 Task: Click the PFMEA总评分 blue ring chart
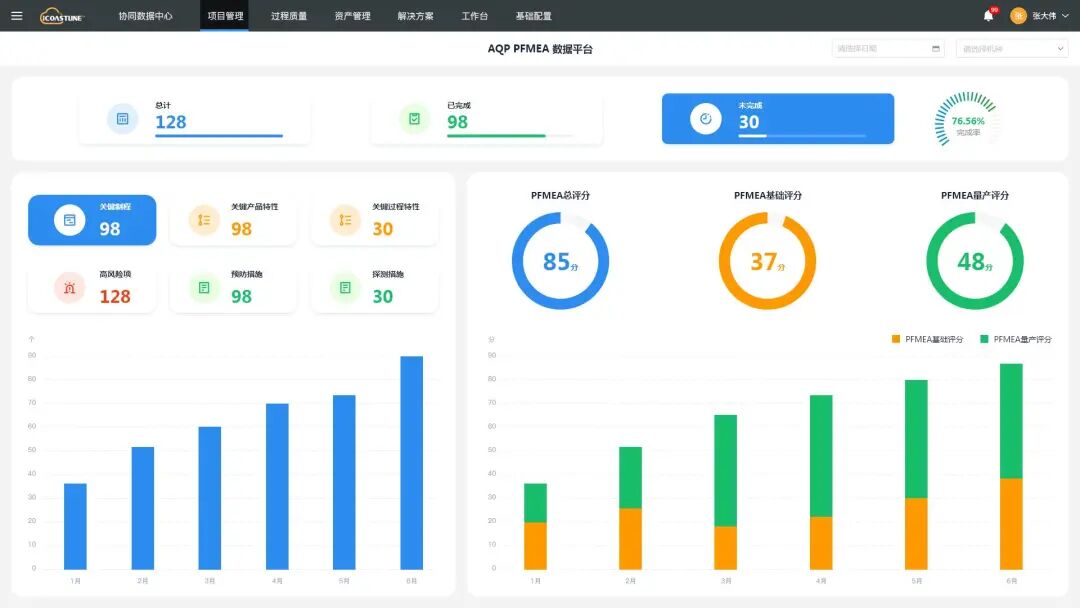[560, 260]
